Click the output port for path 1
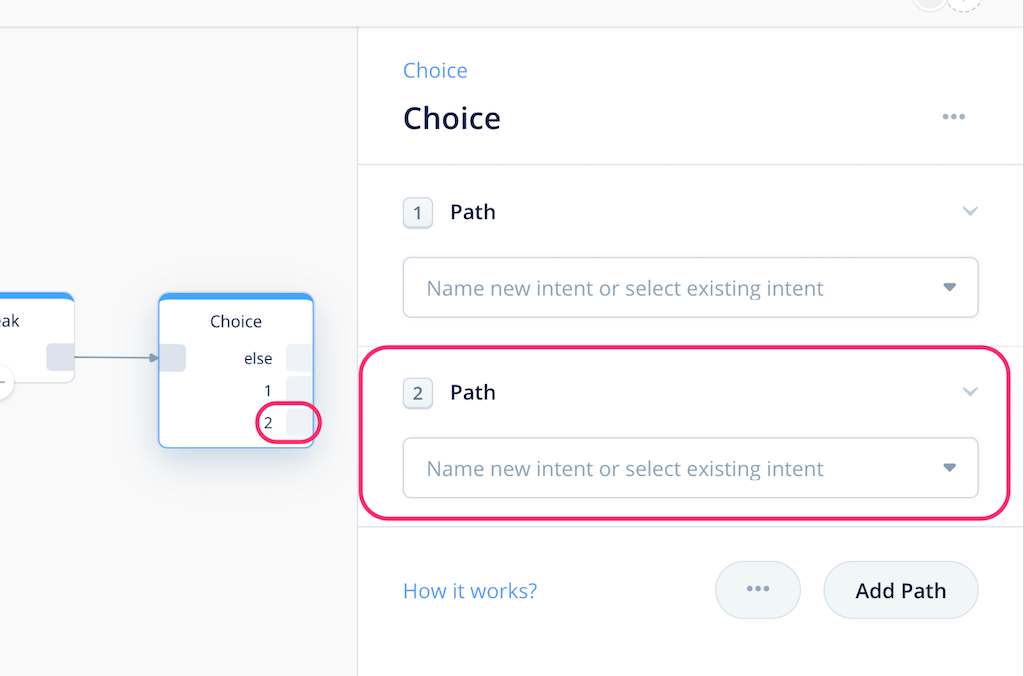Image resolution: width=1024 pixels, height=676 pixels. tap(299, 389)
